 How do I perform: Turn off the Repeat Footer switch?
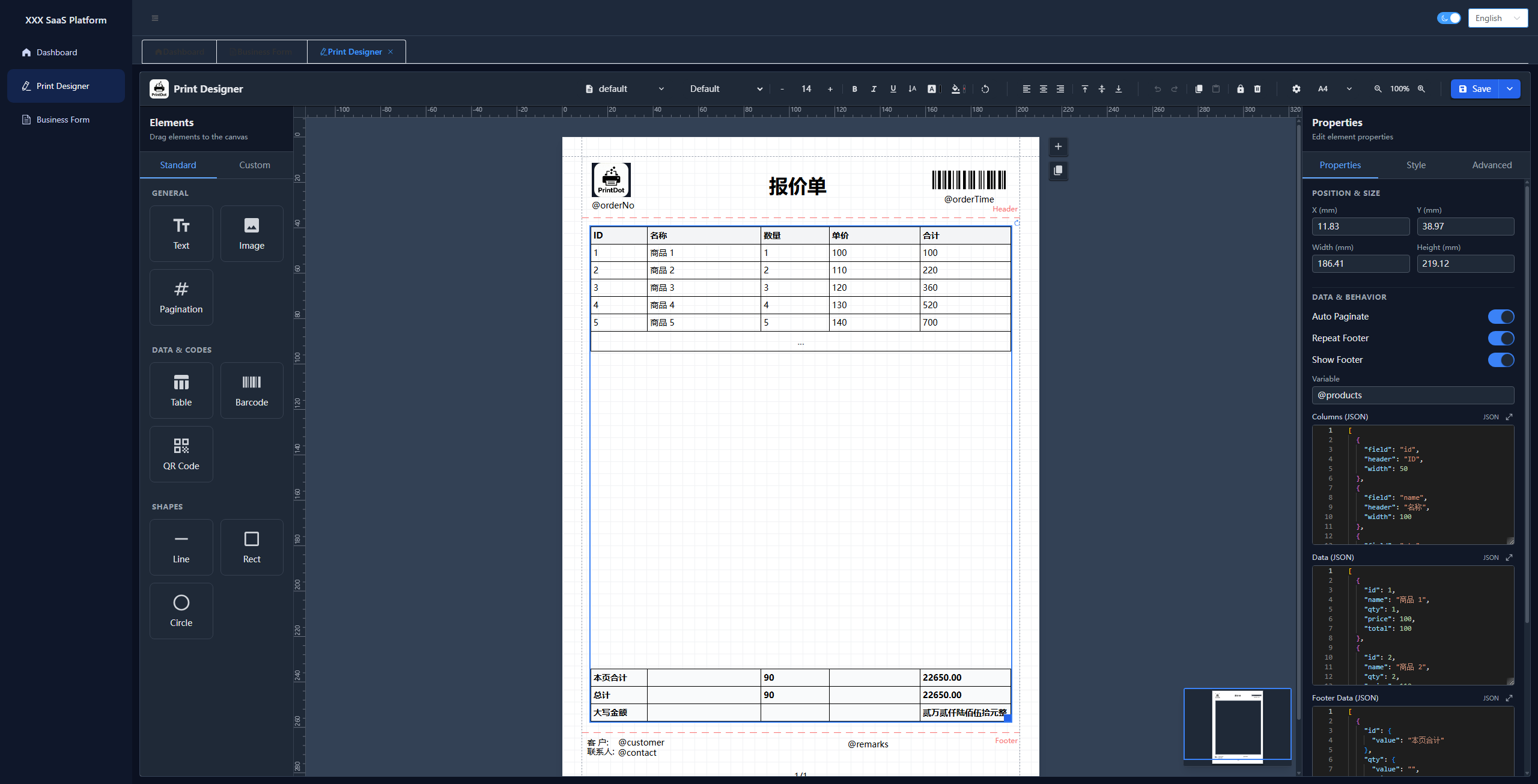(1501, 338)
